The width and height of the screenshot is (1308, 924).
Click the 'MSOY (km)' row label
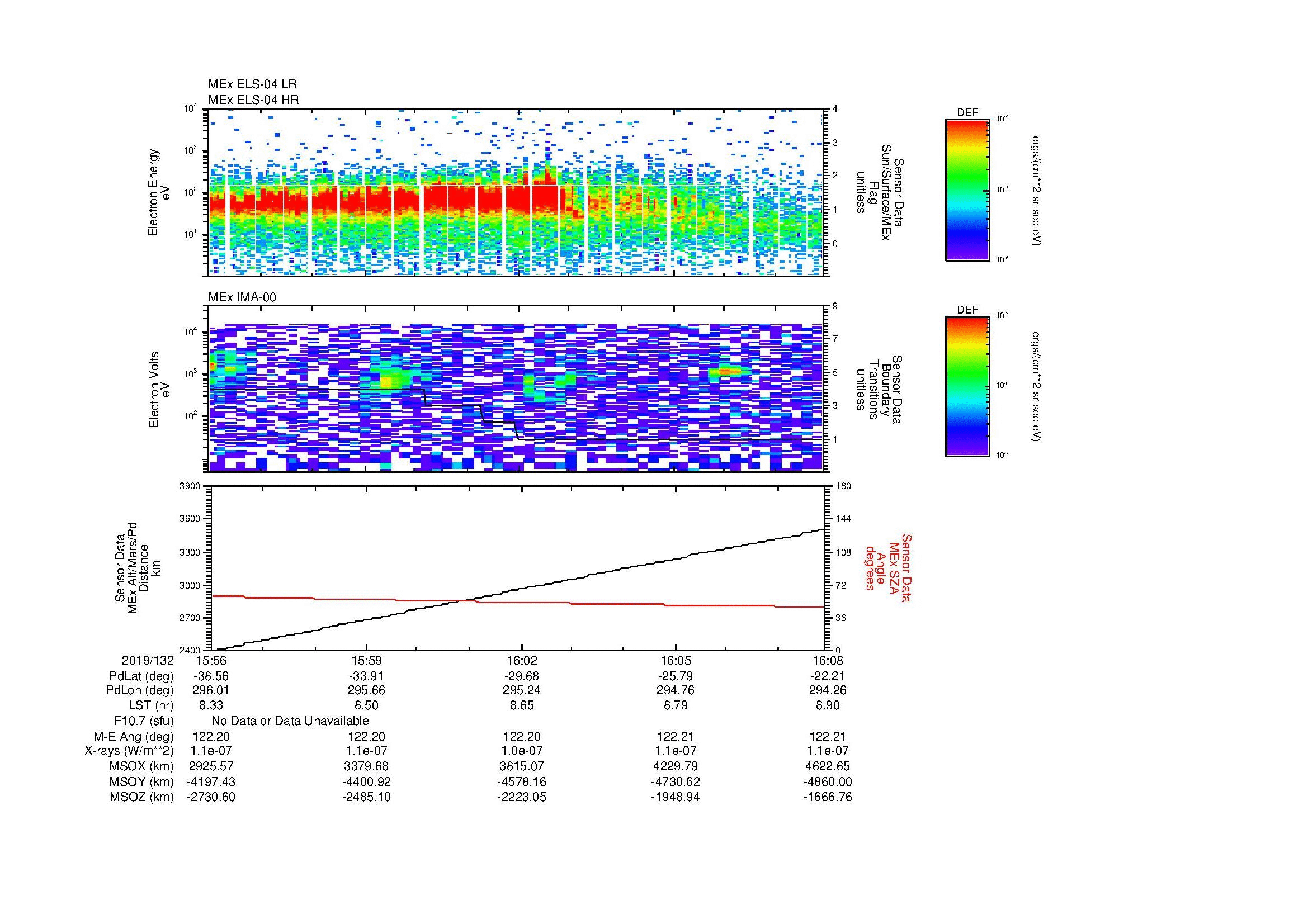click(141, 781)
